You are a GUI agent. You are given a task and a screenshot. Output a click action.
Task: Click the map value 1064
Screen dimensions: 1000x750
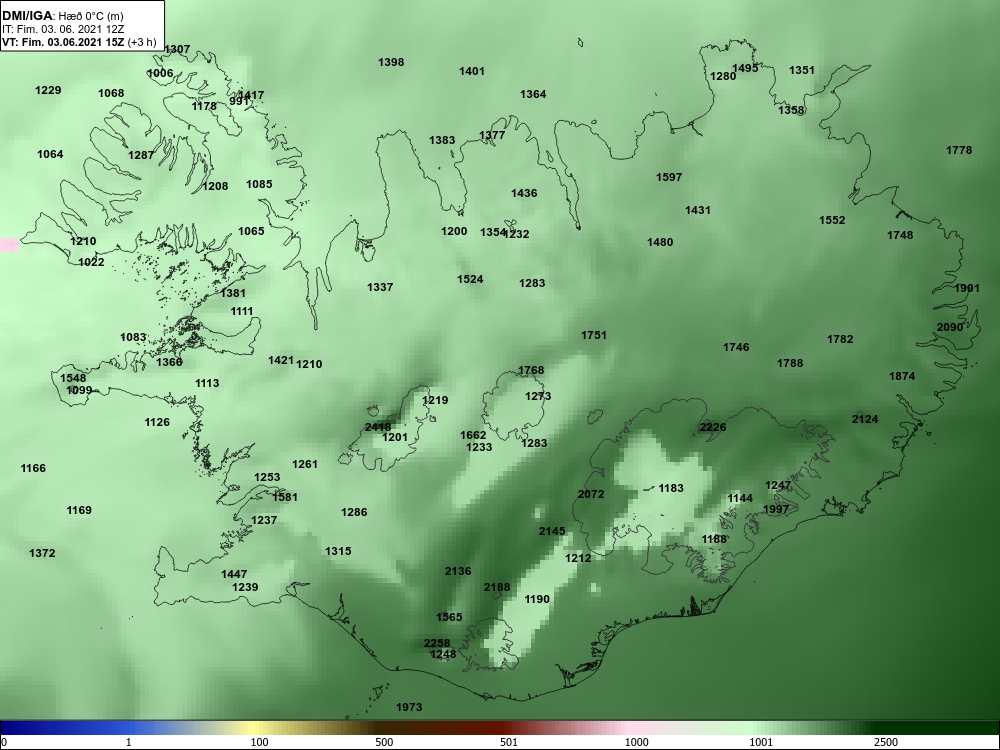point(50,154)
